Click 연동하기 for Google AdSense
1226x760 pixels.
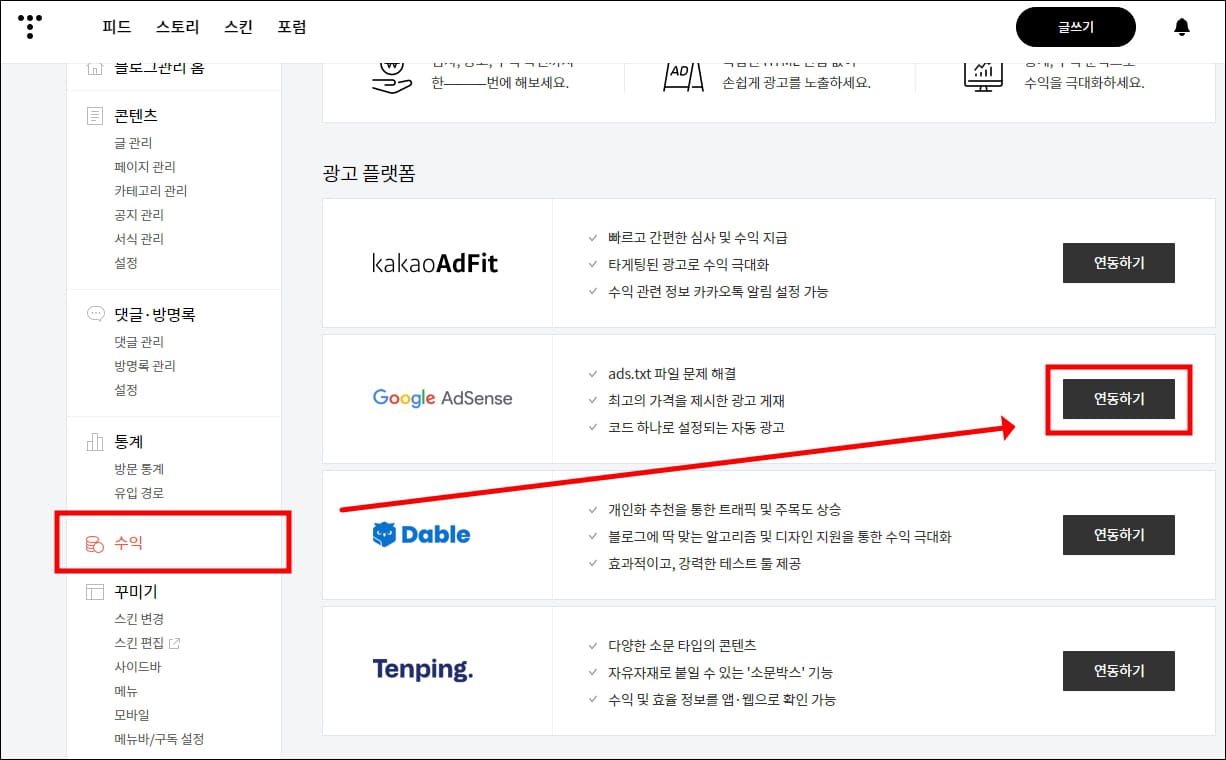[1118, 399]
